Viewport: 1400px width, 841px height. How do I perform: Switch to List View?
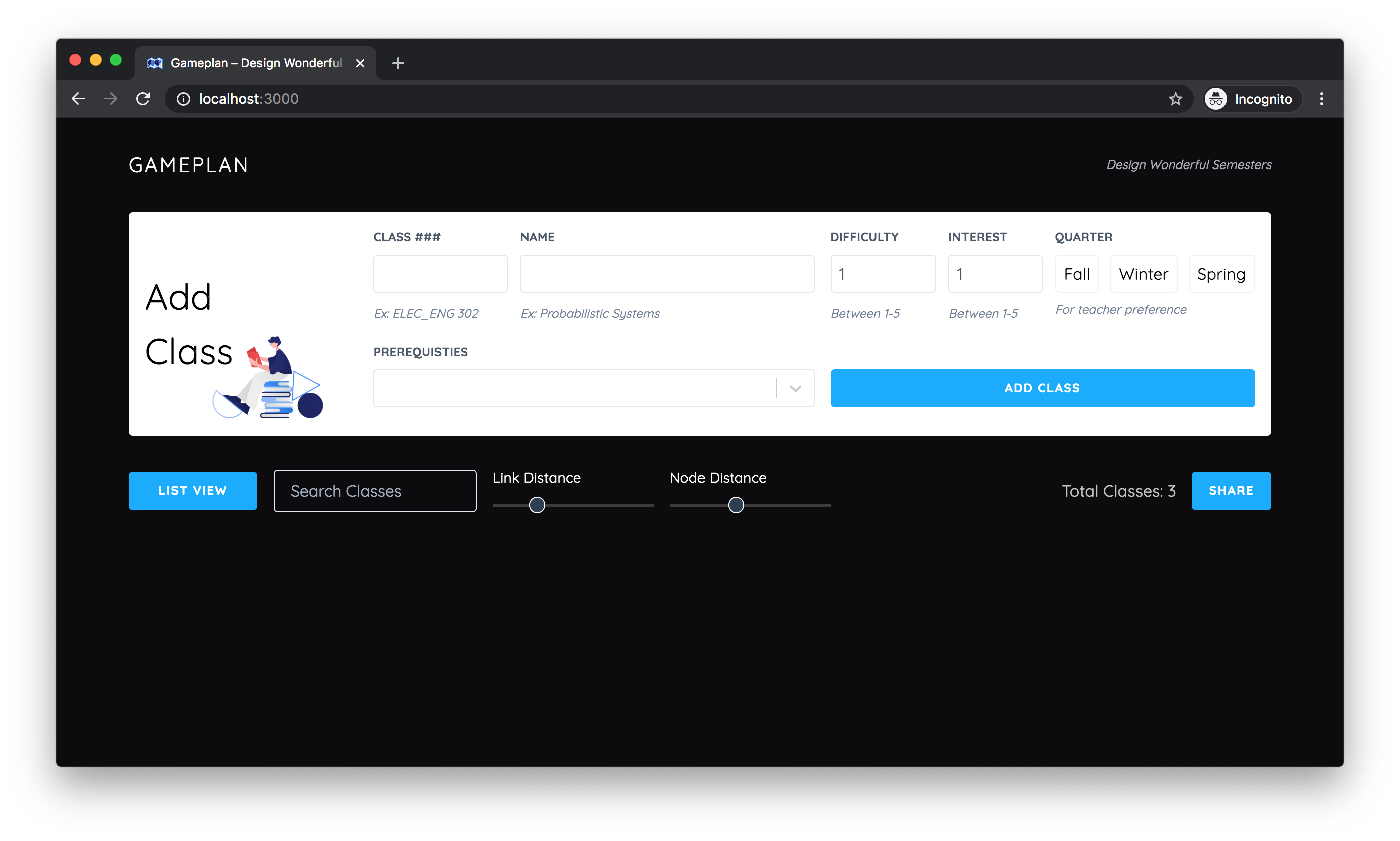coord(193,491)
